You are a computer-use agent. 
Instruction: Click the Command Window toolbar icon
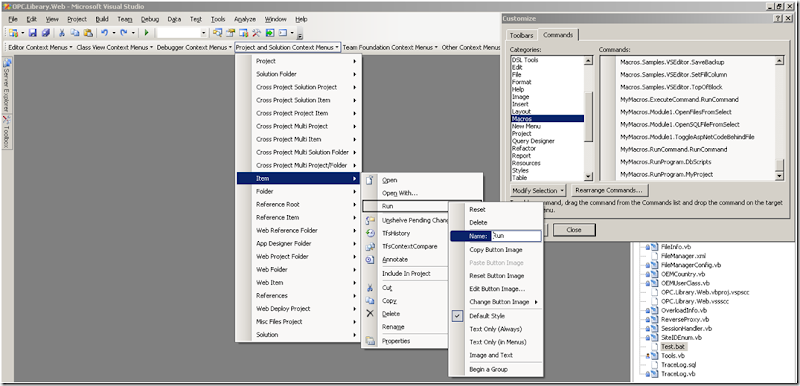click(283, 33)
